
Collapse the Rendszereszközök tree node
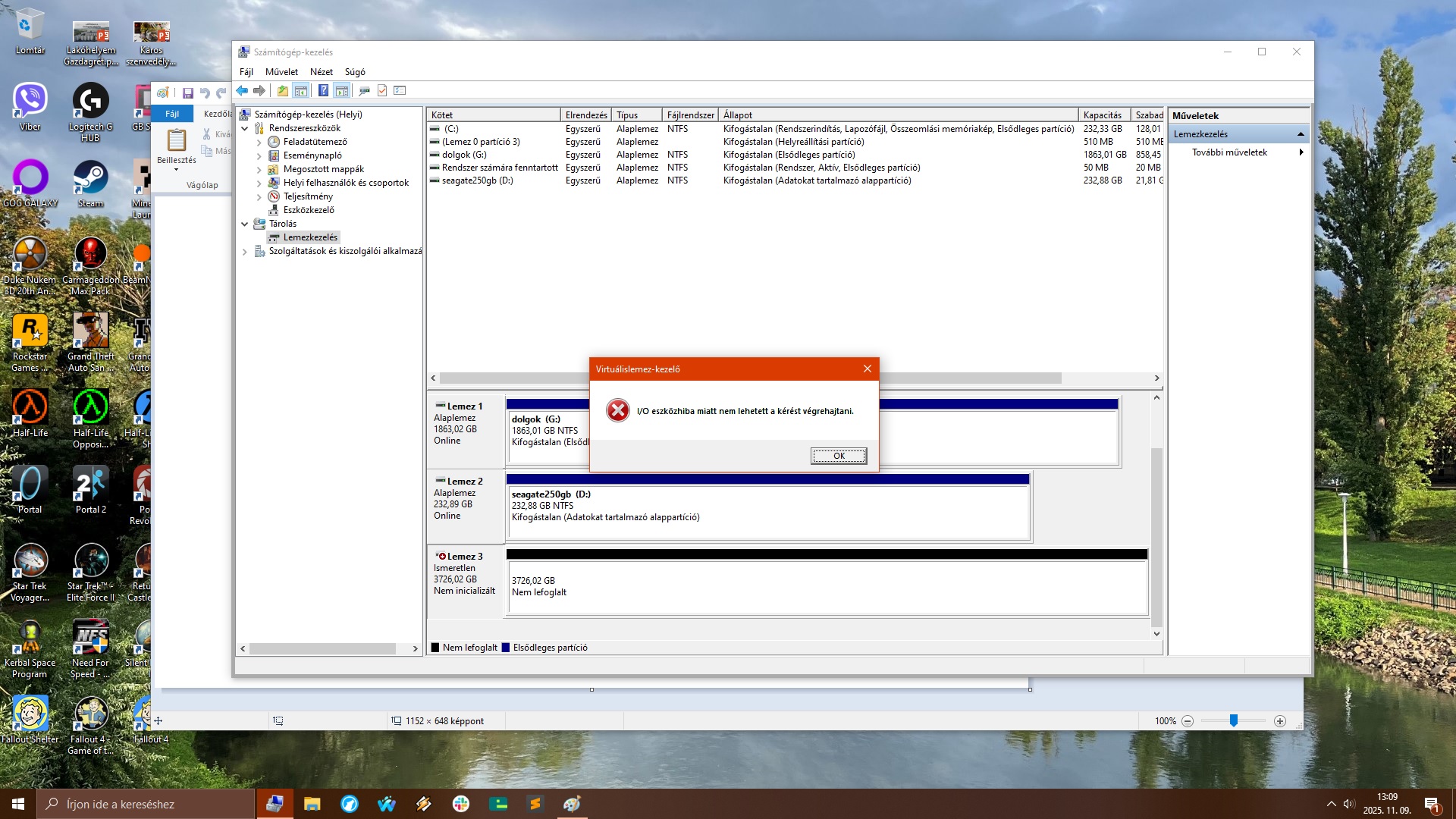(245, 128)
